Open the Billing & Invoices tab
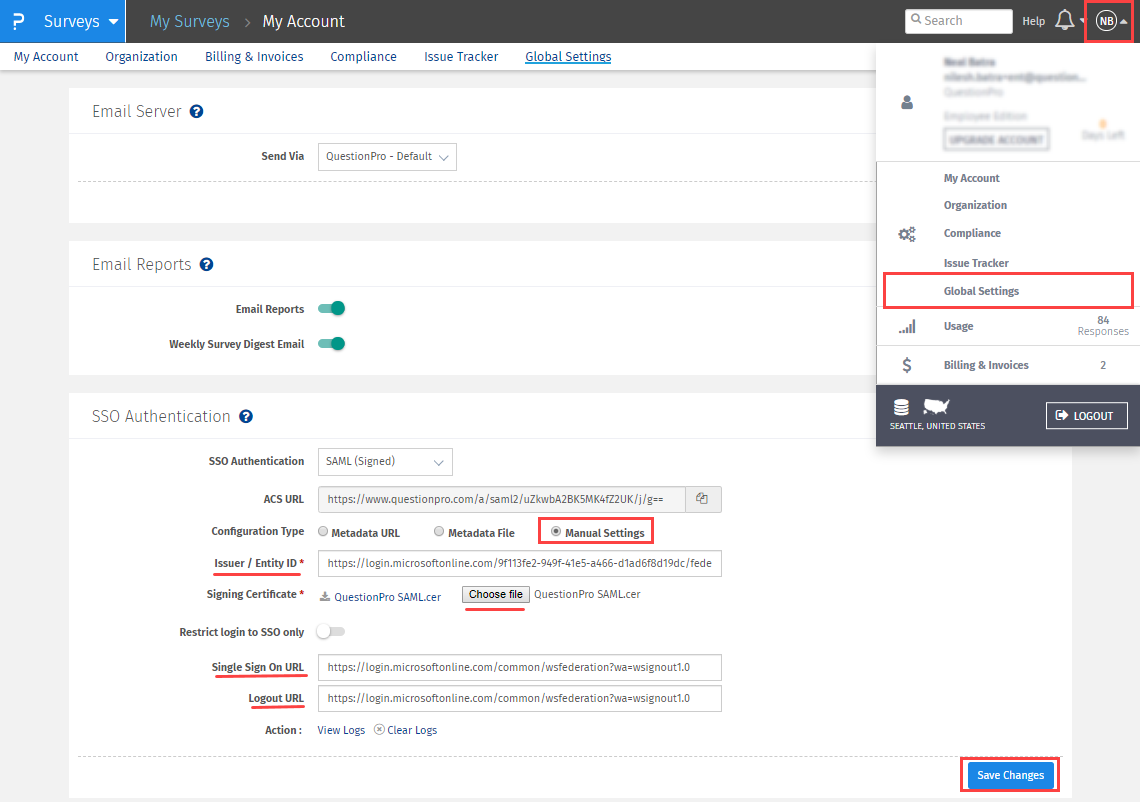1140x802 pixels. click(254, 57)
